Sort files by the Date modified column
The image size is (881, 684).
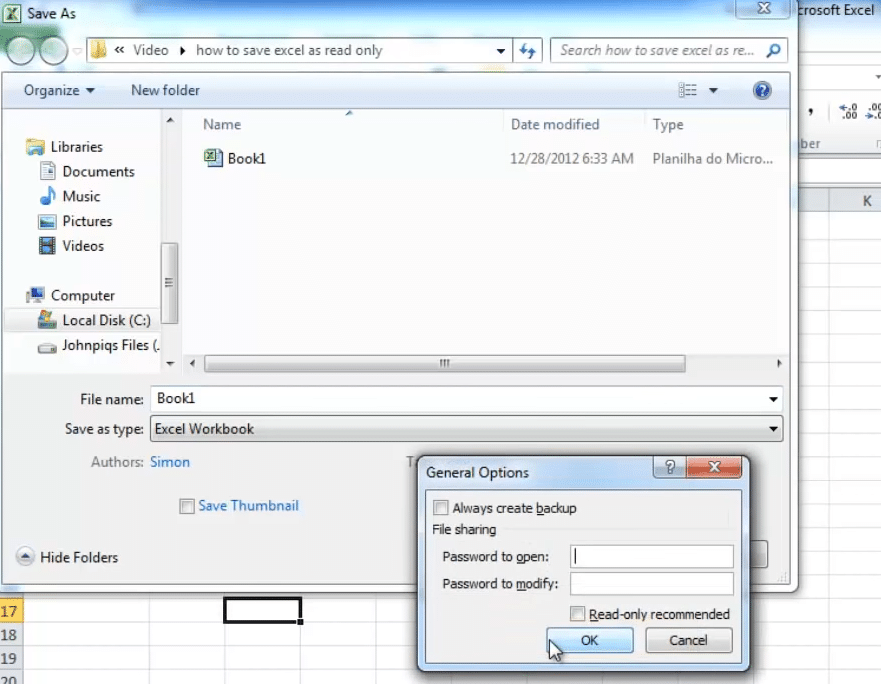point(555,124)
